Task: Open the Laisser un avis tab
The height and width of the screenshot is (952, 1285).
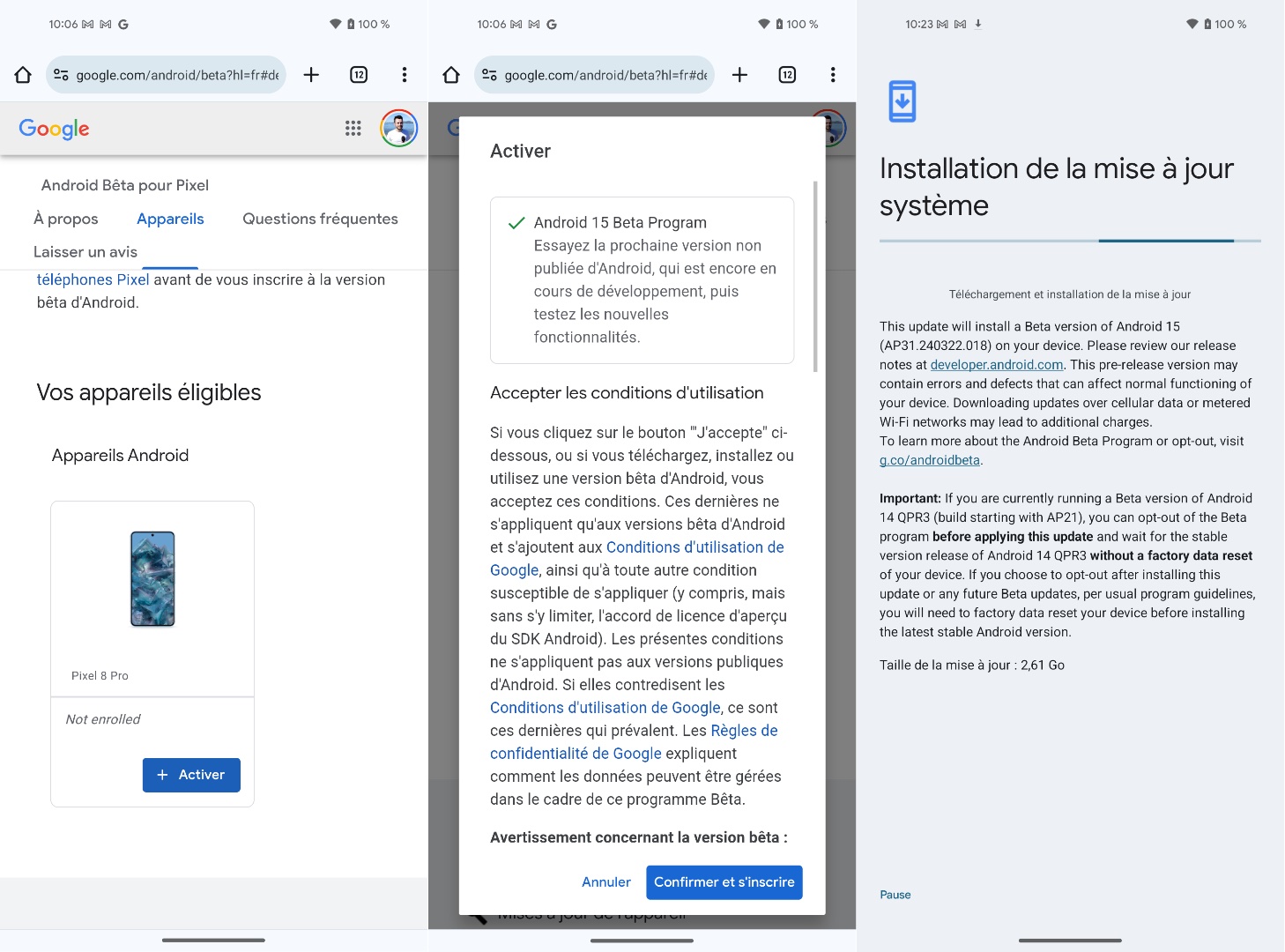Action: [85, 252]
